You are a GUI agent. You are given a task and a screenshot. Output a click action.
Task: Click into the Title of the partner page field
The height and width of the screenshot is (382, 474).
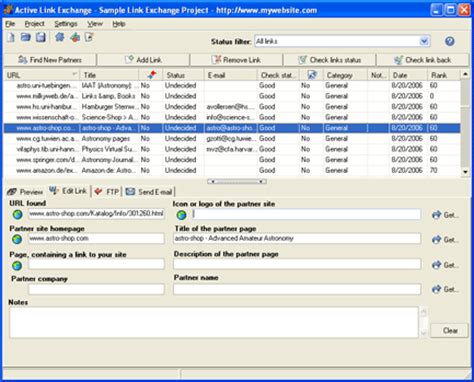point(297,238)
